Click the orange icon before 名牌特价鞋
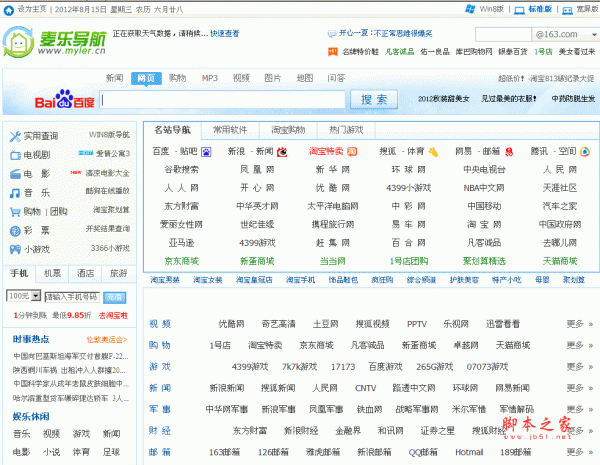Screen dimensions: 600x465 tap(333, 52)
